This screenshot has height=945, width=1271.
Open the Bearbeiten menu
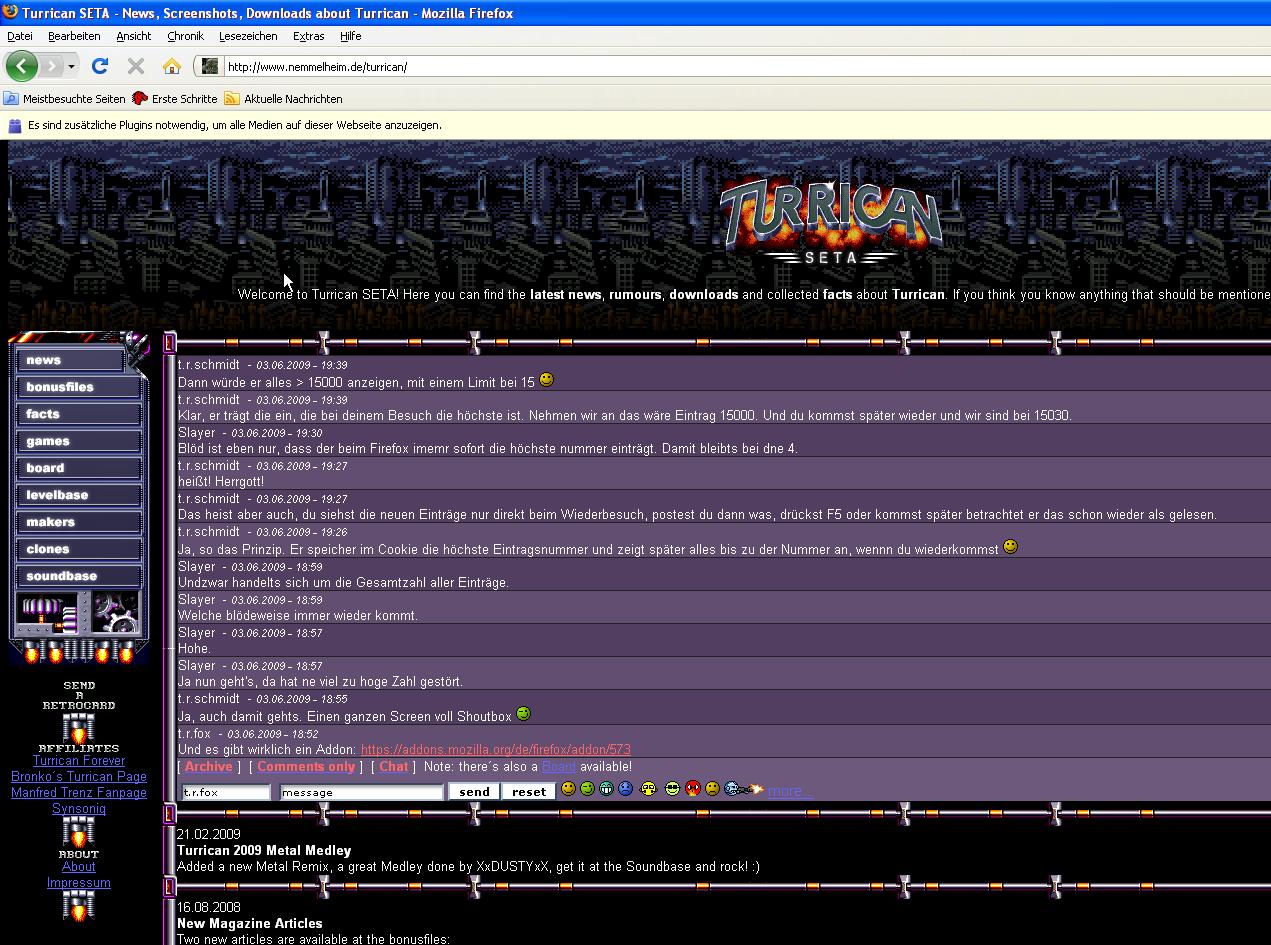pyautogui.click(x=74, y=36)
